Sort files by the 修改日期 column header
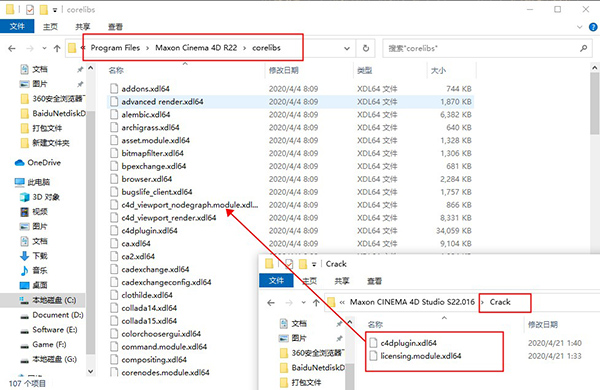Image resolution: width=600 pixels, height=390 pixels. 284,70
